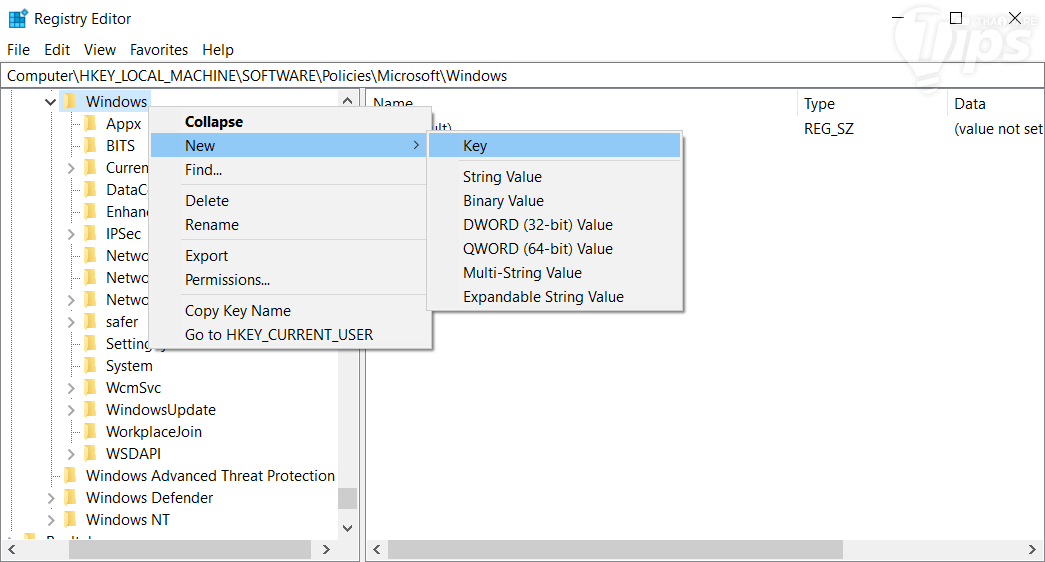Select the System key in the tree
The width and height of the screenshot is (1045, 562).
pos(129,365)
